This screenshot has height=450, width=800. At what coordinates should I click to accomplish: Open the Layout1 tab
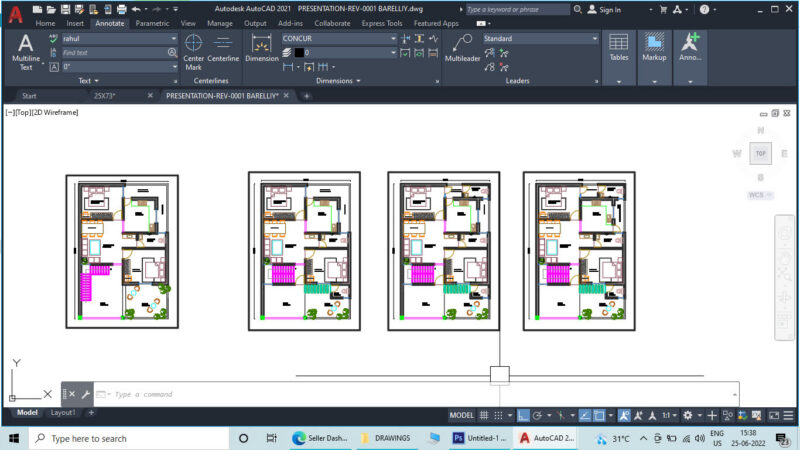click(63, 412)
